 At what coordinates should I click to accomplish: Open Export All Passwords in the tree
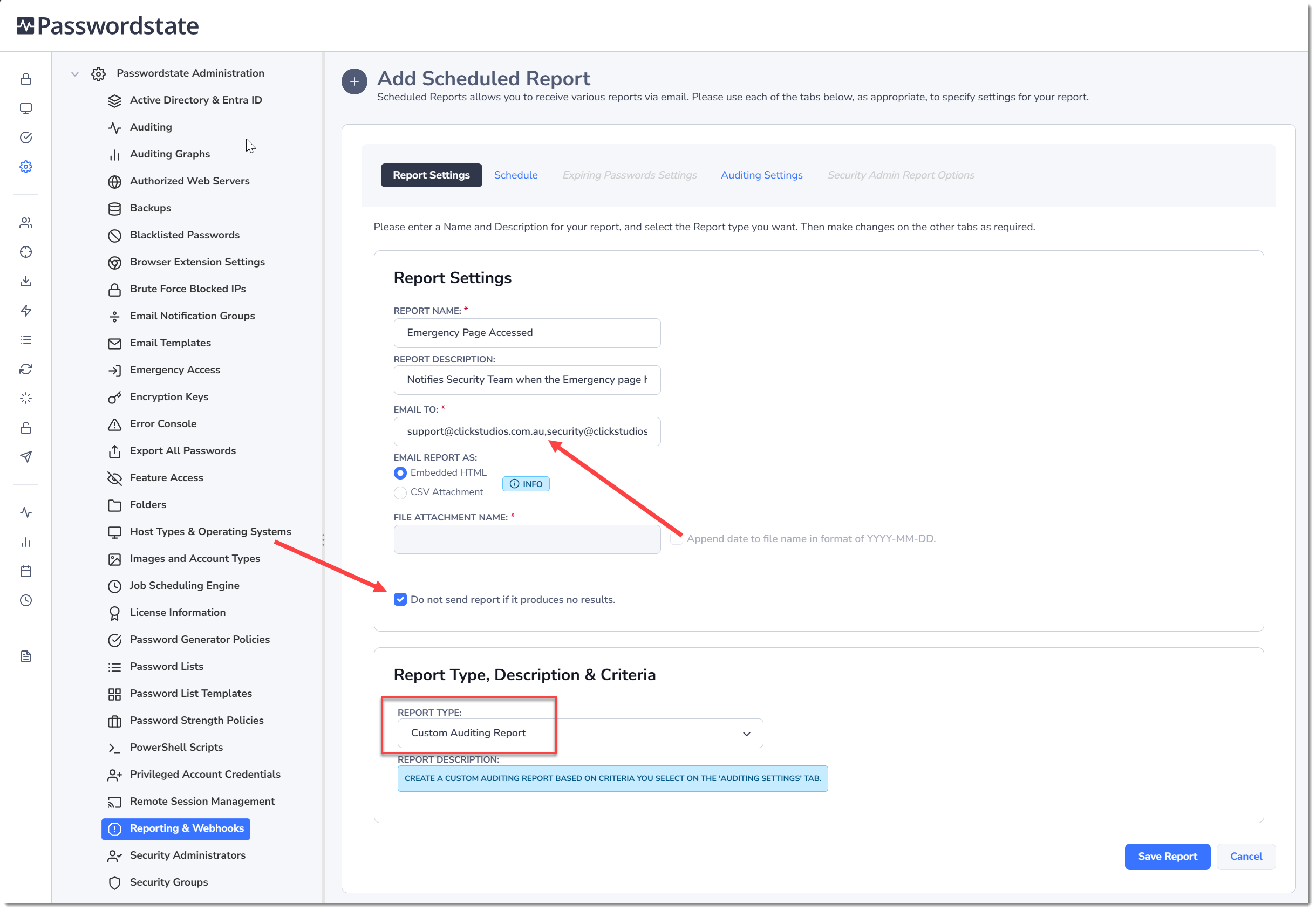183,451
